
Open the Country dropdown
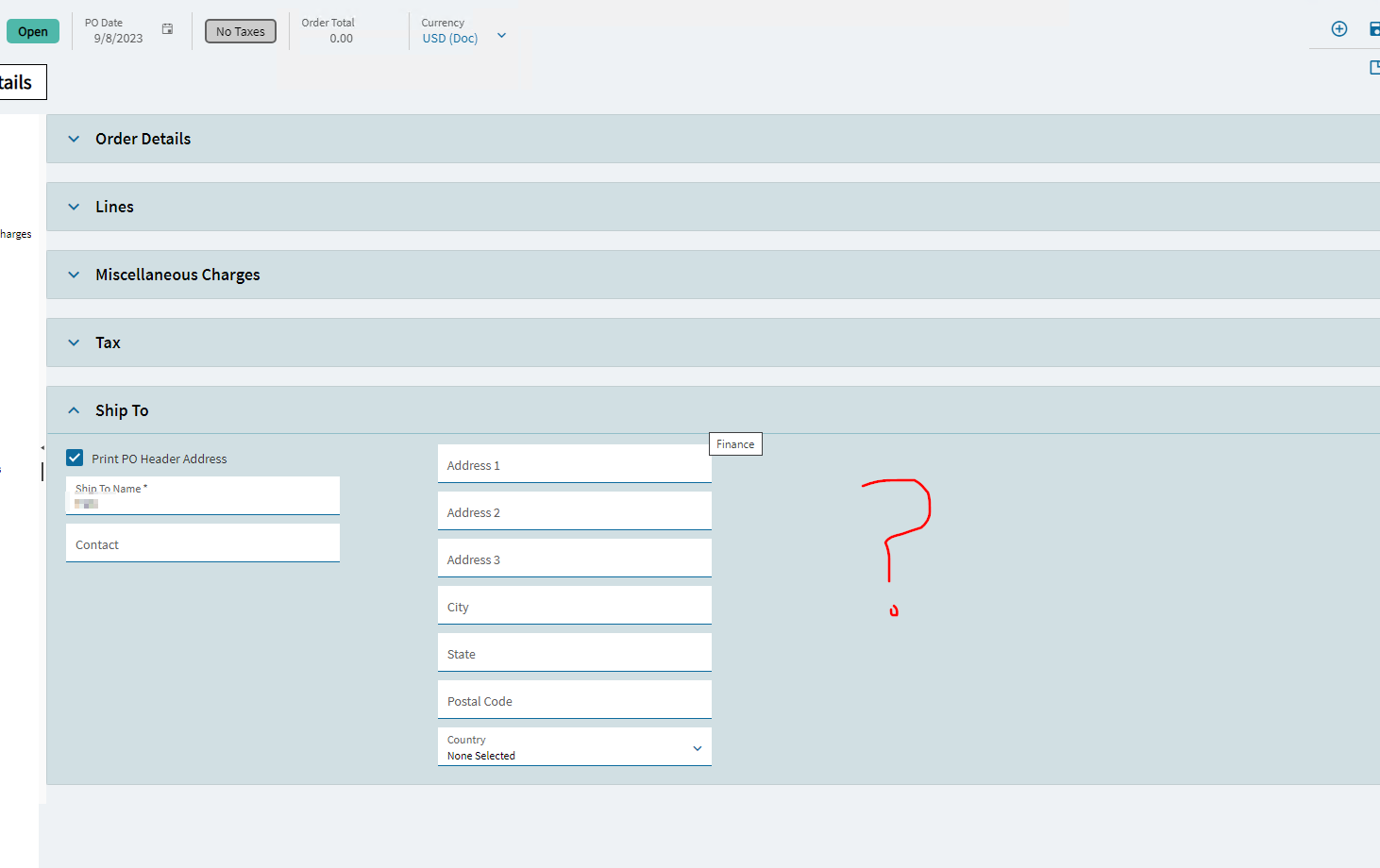point(575,747)
